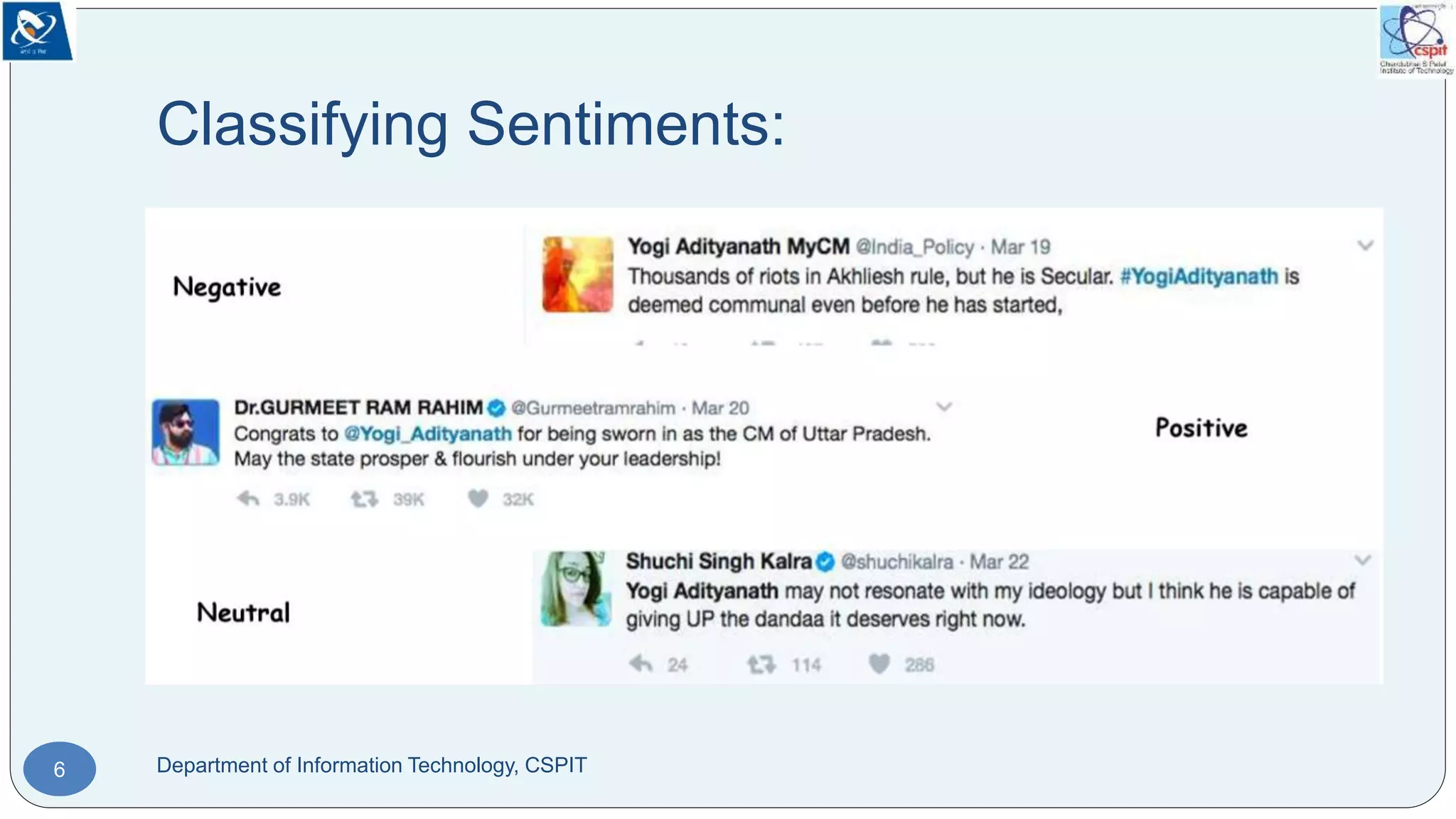
Task: Click slide number 6 badge
Action: pos(60,769)
